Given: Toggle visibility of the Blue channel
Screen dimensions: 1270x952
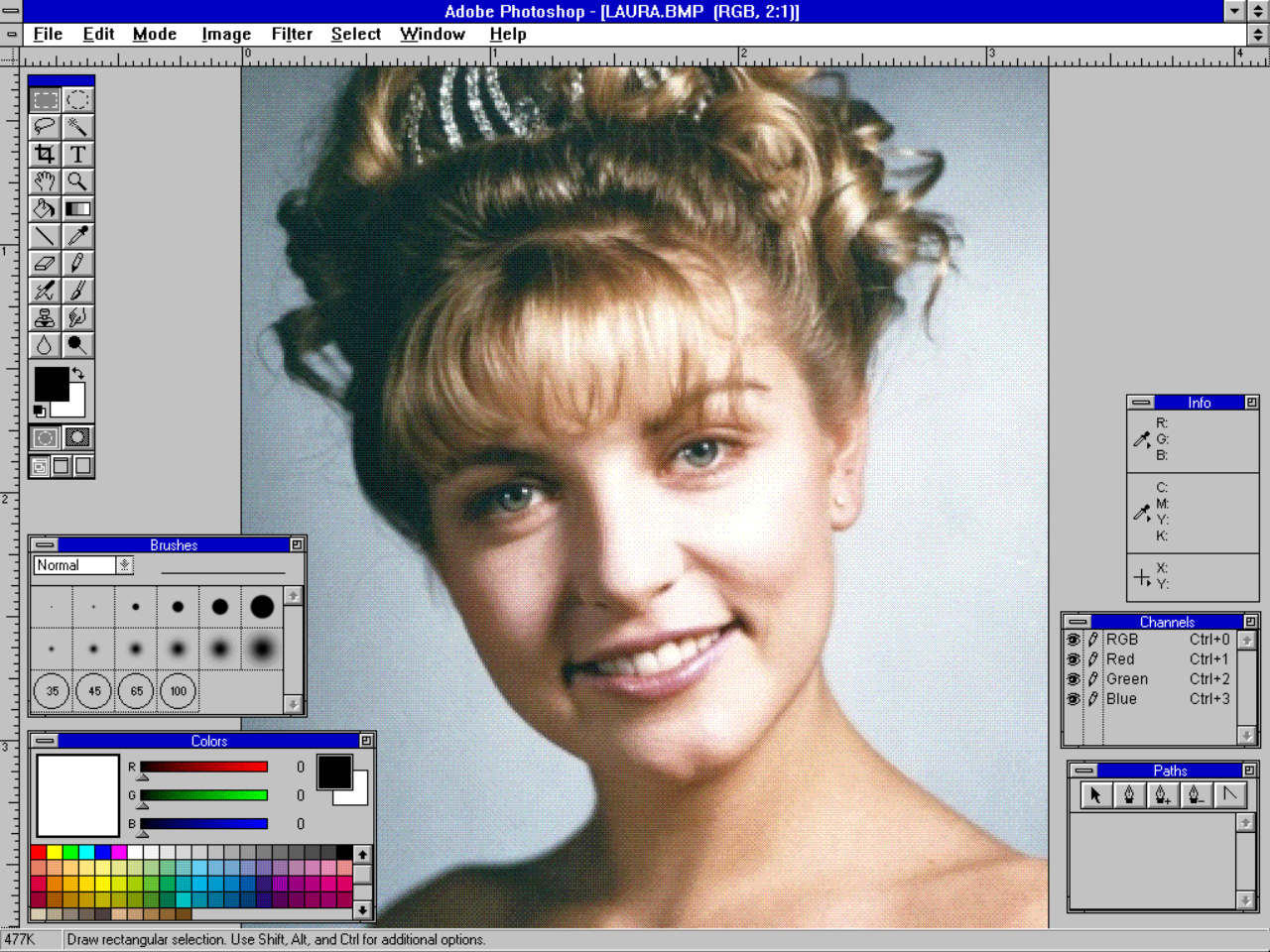Looking at the screenshot, I should tap(1073, 699).
